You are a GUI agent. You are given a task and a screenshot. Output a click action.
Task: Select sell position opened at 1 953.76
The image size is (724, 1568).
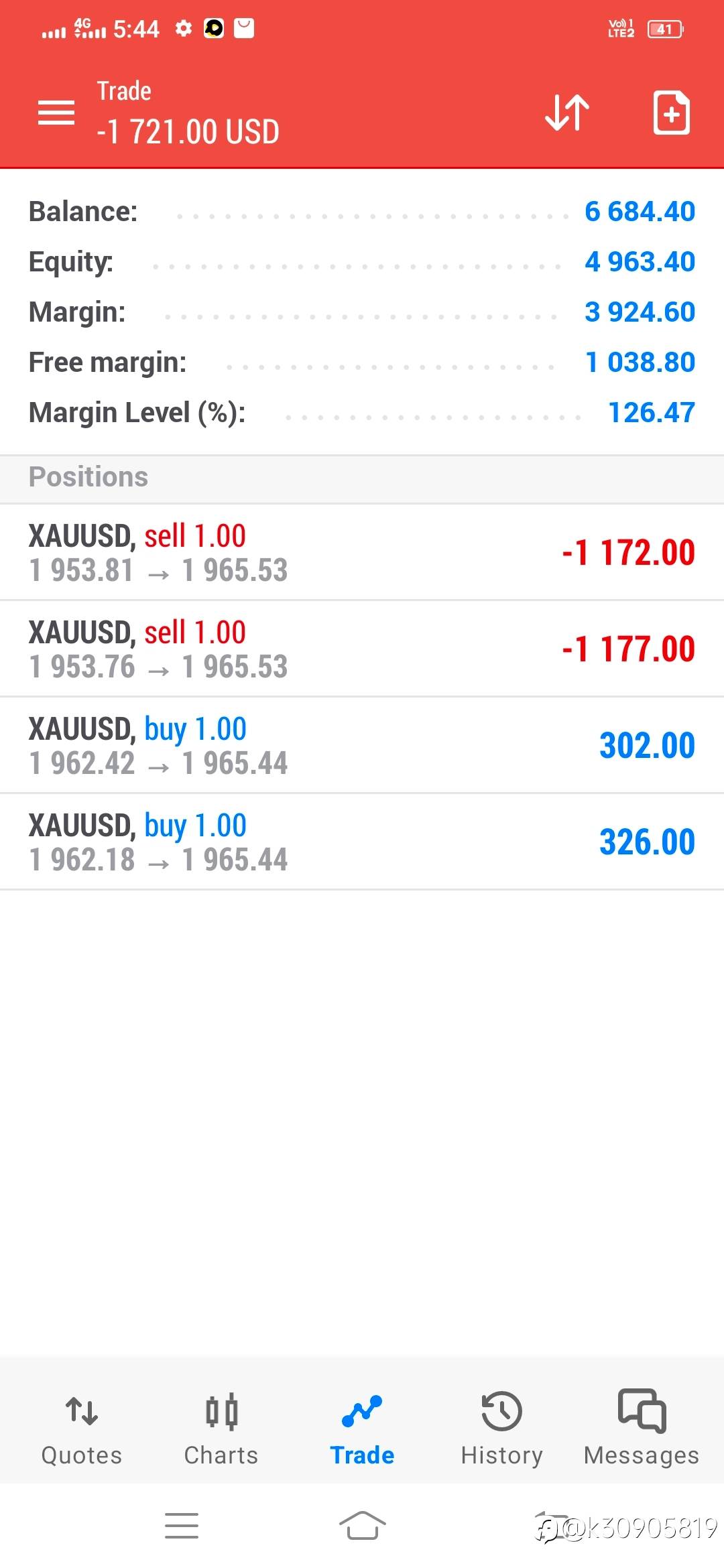coord(362,649)
